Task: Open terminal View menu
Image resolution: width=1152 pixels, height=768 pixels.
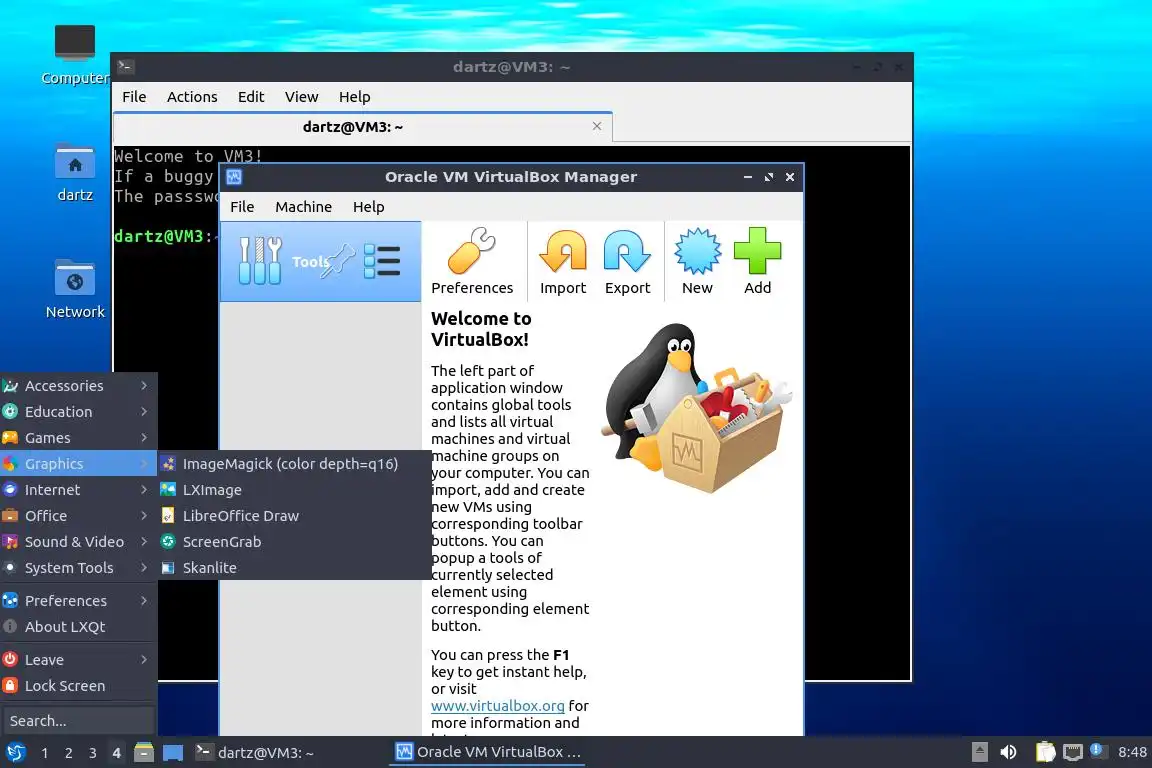Action: 301,97
